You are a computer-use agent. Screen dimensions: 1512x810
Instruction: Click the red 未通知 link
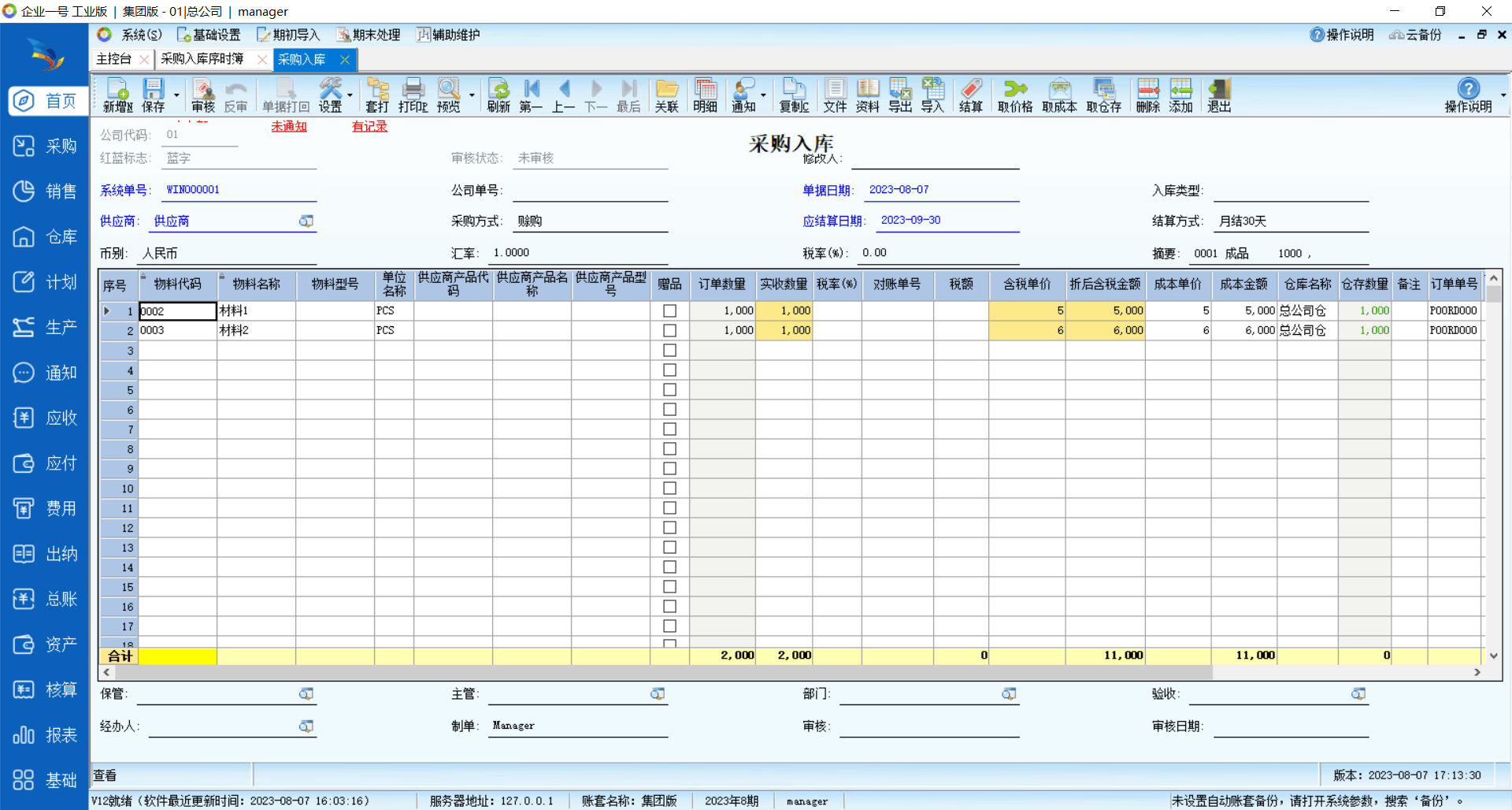(289, 127)
